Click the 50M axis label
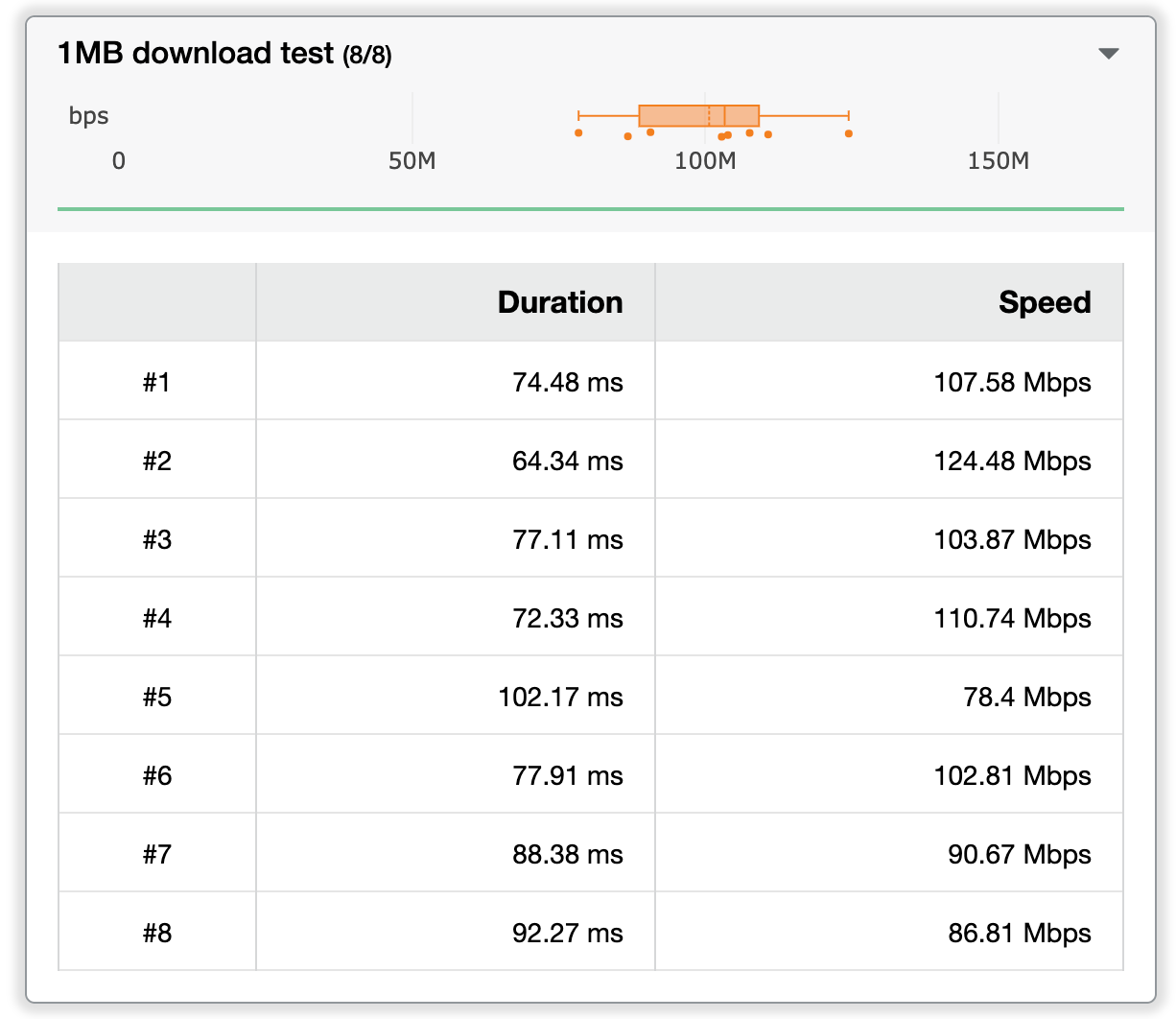Viewport: 1176px width, 1019px height. point(412,161)
